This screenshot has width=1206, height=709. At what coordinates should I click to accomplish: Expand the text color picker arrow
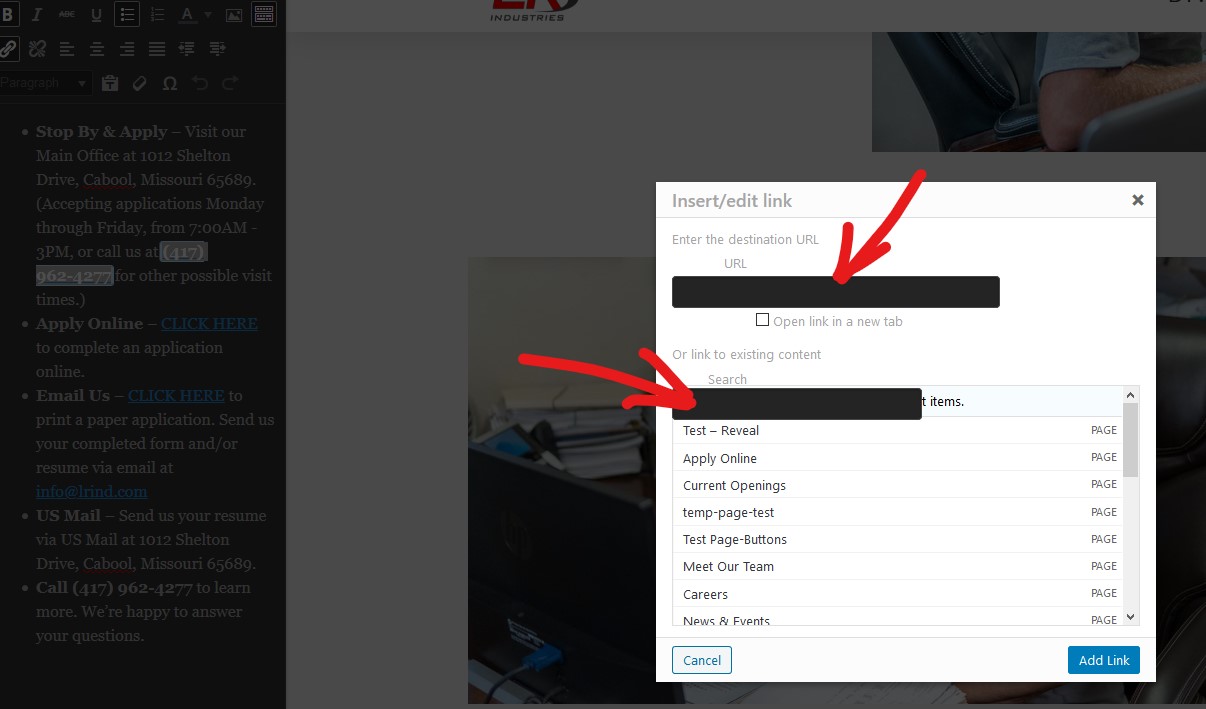pos(208,15)
